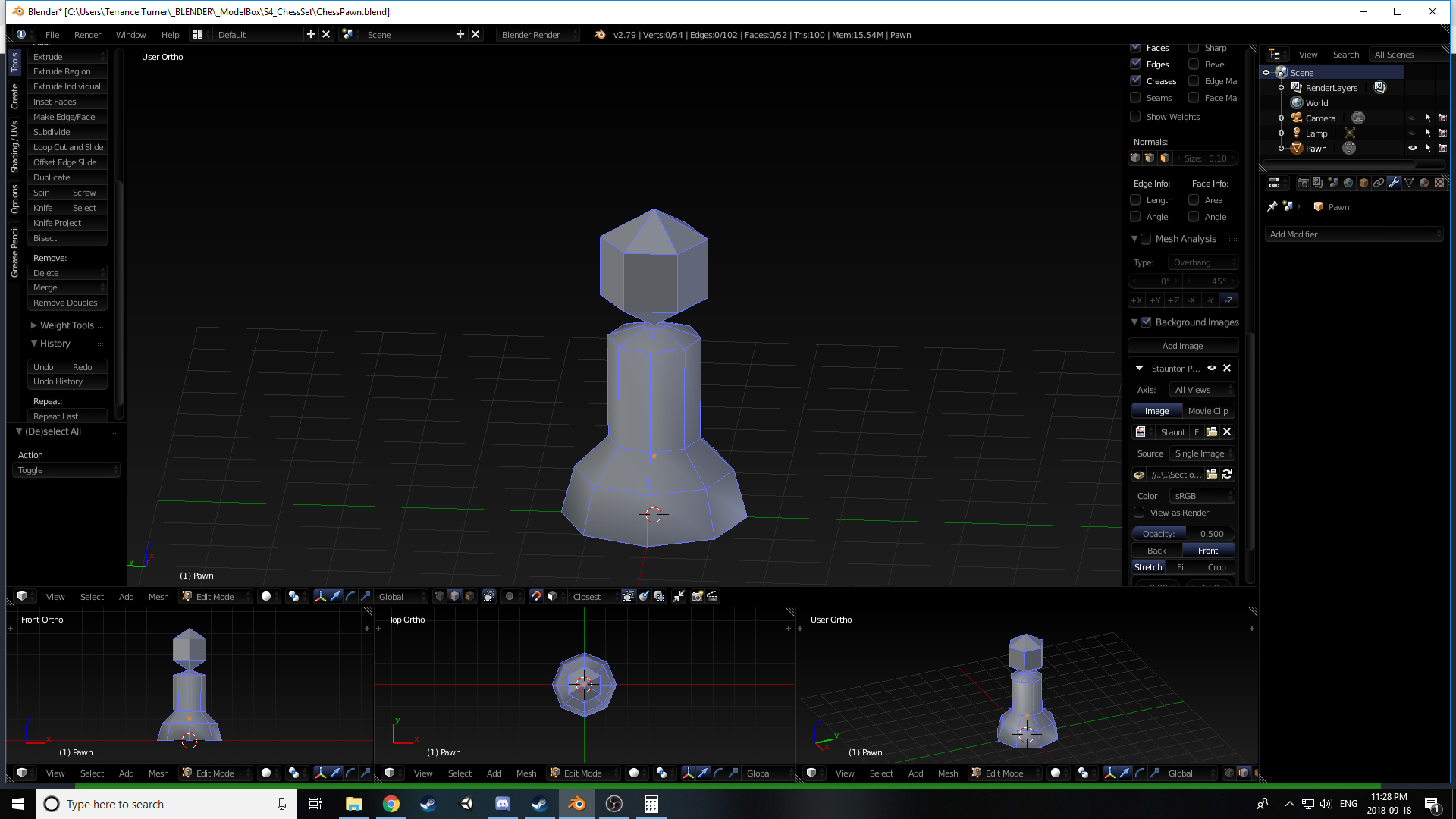Click the Add Image button
1456x819 pixels.
[x=1183, y=346]
